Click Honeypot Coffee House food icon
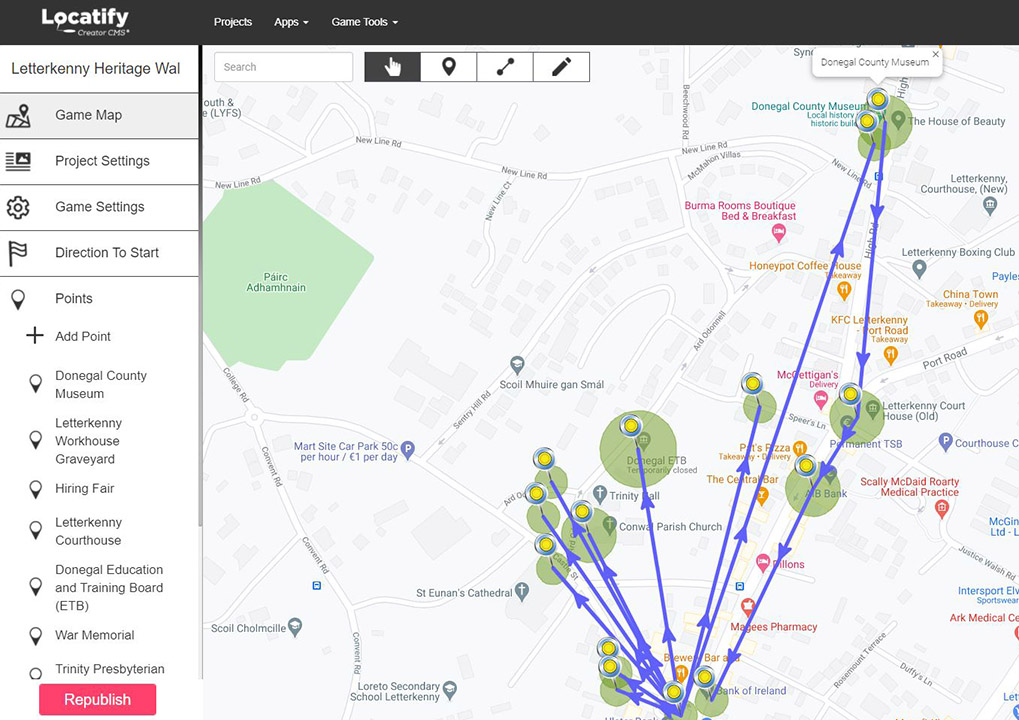1019x720 pixels. 844,290
